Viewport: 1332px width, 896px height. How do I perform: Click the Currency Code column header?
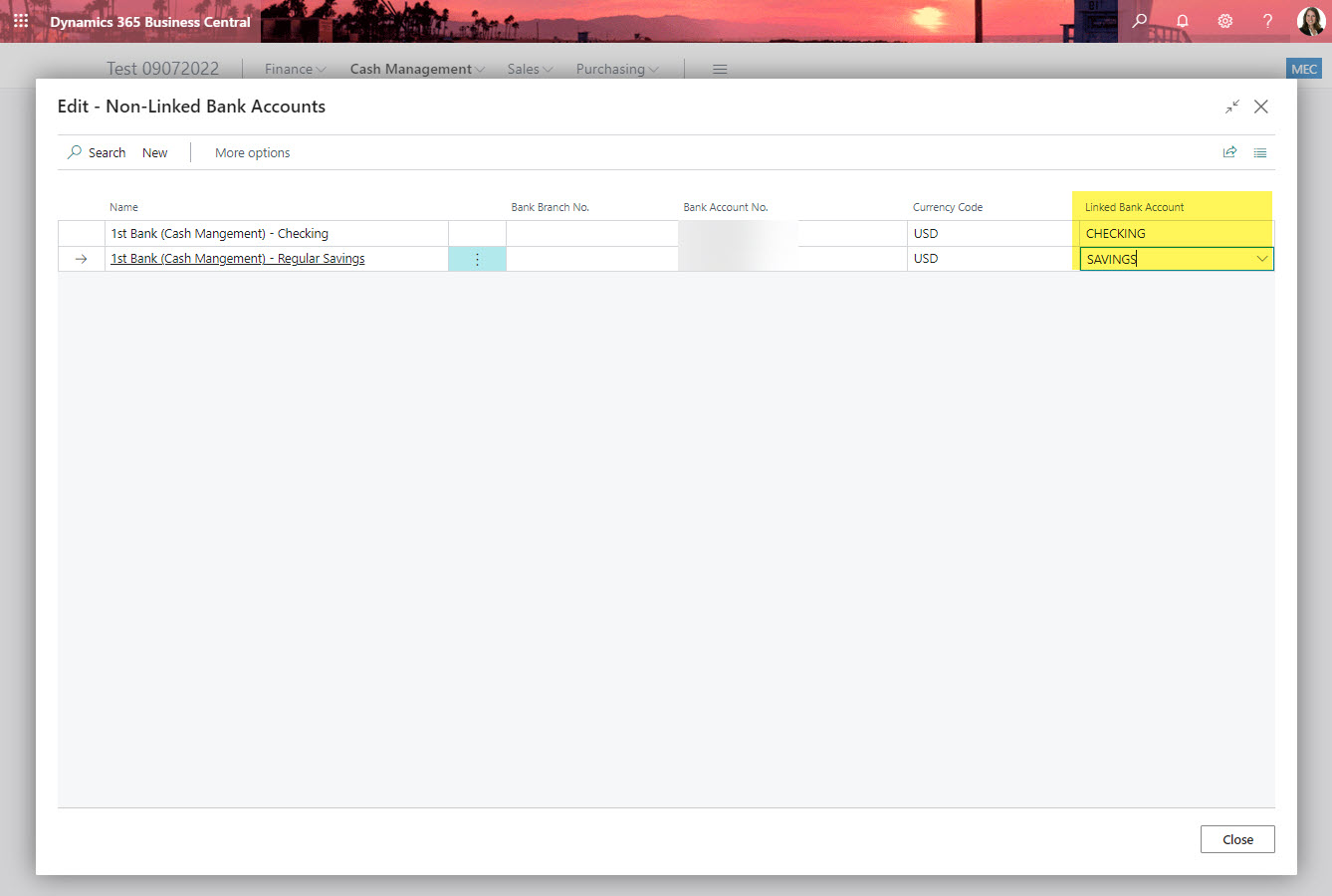(948, 207)
